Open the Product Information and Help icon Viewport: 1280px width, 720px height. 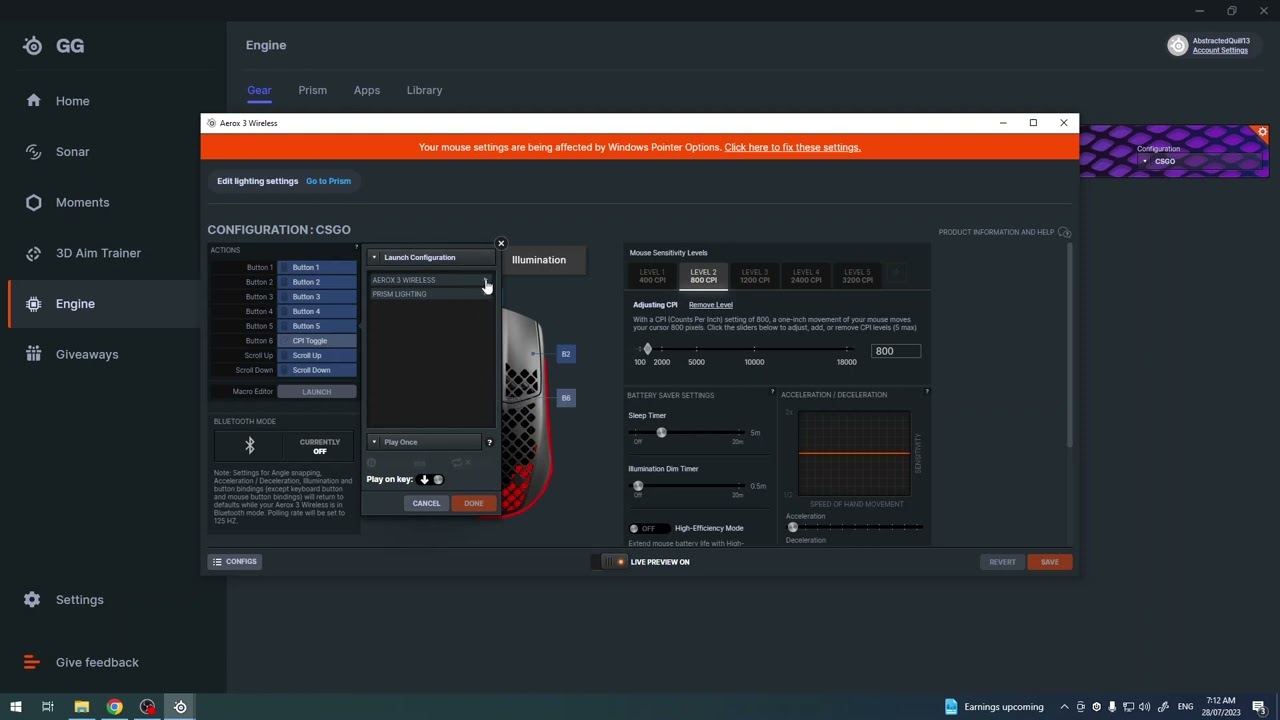[1064, 232]
